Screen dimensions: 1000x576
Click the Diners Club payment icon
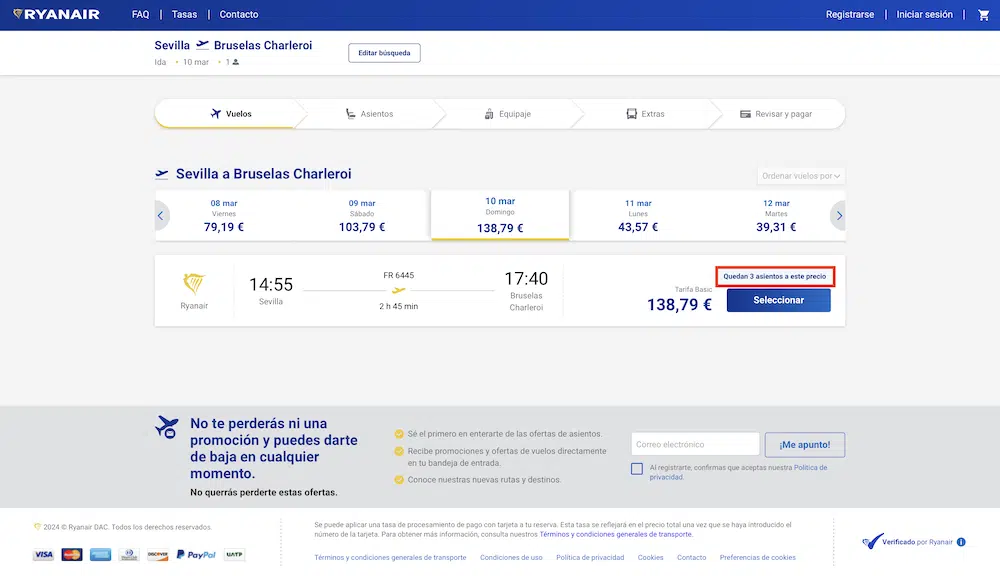click(129, 554)
